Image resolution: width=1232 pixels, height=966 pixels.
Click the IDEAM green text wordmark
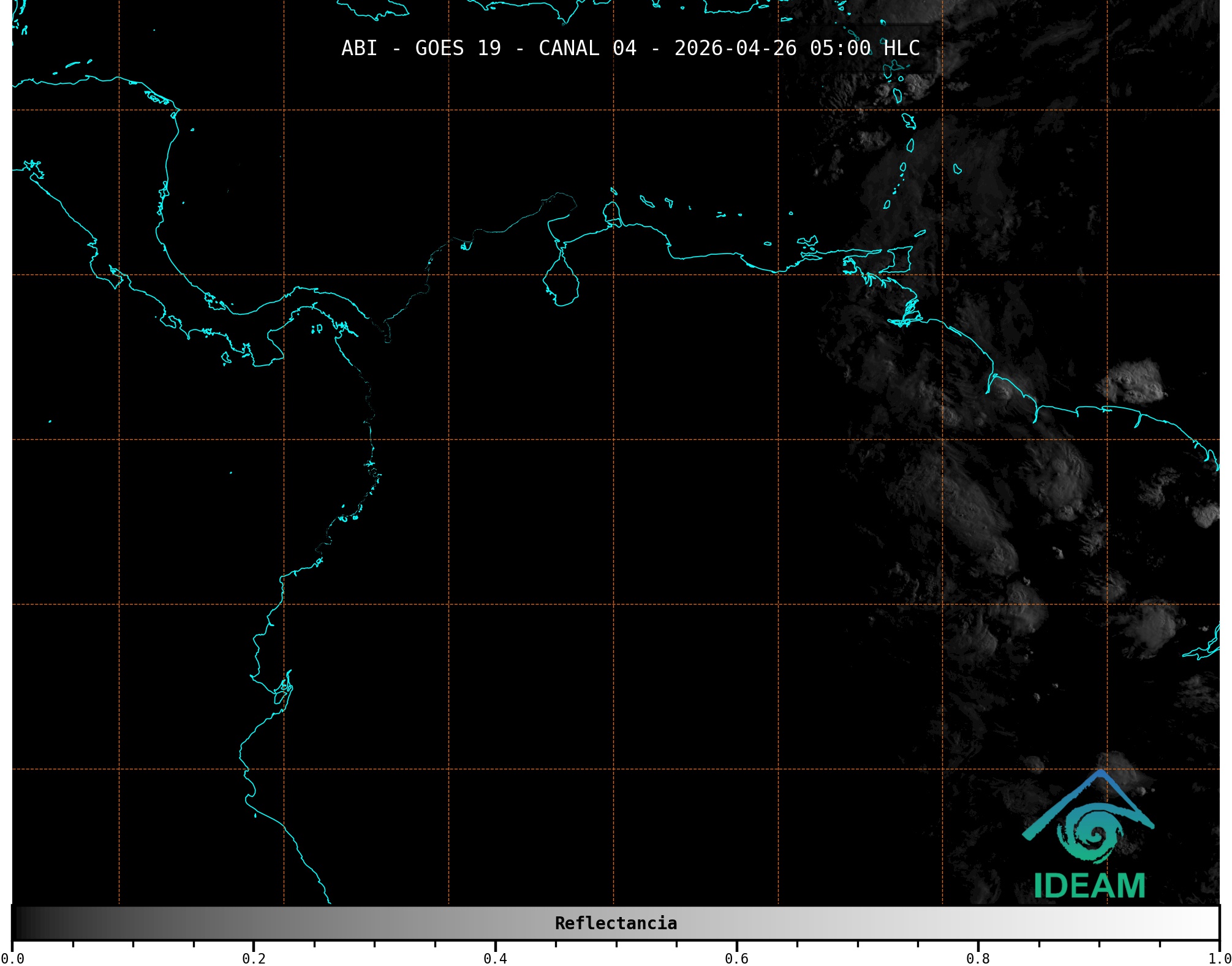click(1089, 886)
